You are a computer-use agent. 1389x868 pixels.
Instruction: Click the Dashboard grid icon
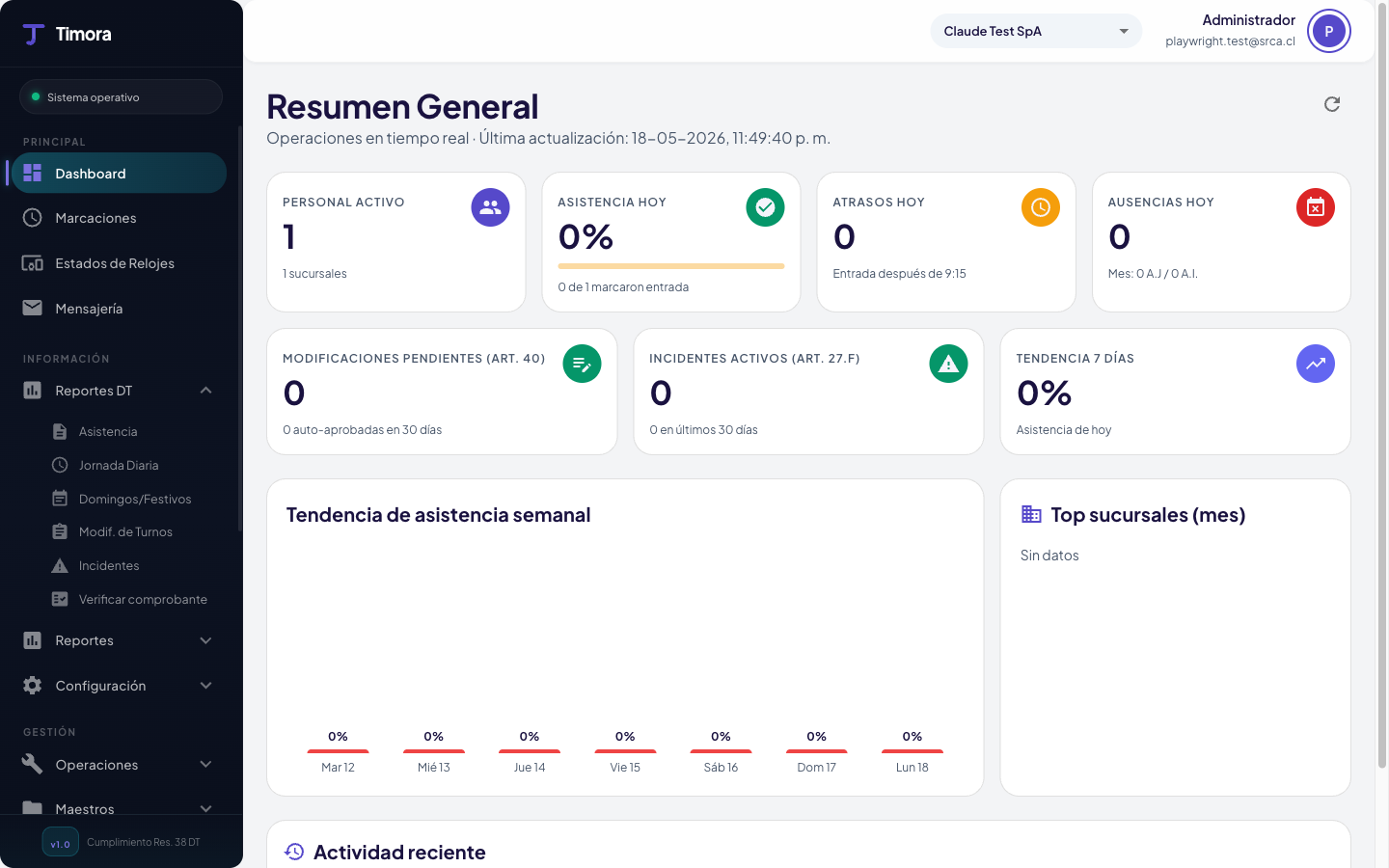coord(33,173)
